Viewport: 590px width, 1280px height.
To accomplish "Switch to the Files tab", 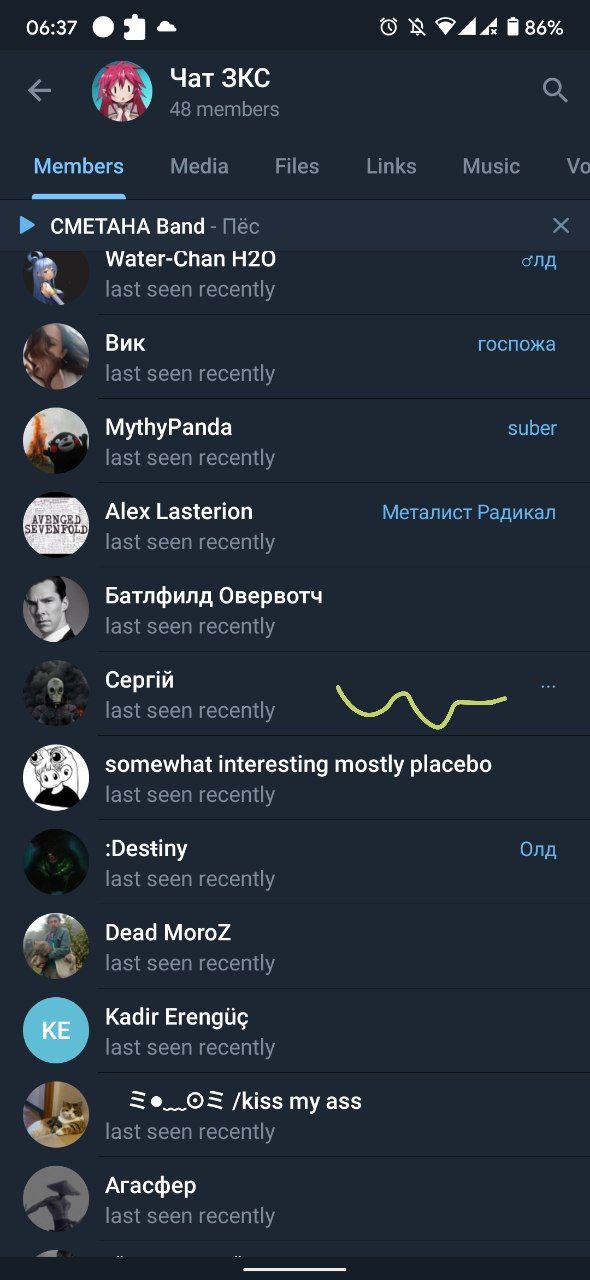I will point(297,166).
